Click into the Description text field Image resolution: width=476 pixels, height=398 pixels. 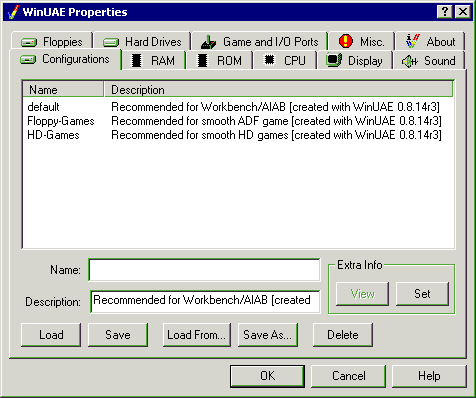(x=205, y=301)
